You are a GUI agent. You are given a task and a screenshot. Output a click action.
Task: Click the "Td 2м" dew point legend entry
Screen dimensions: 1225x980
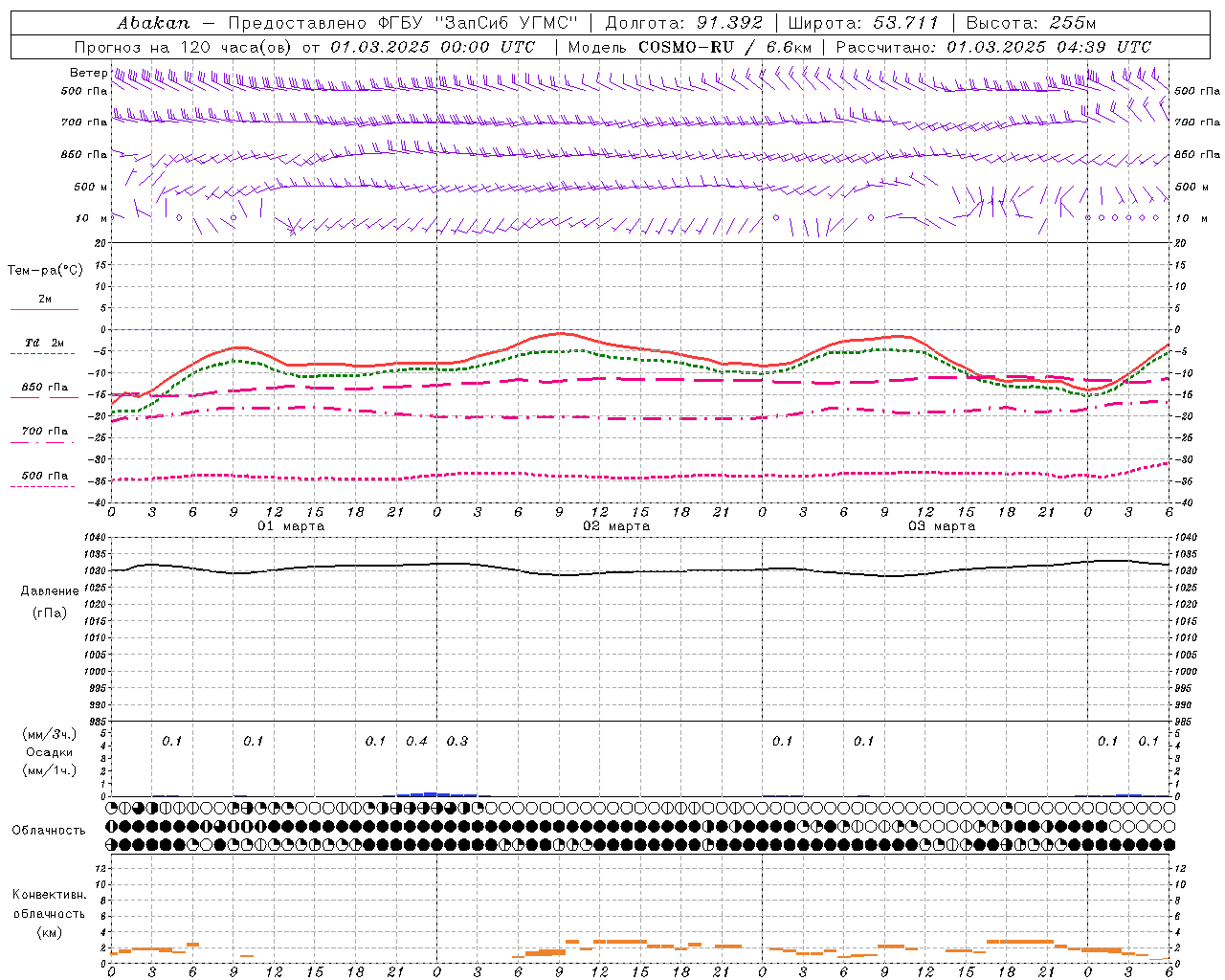(x=44, y=343)
